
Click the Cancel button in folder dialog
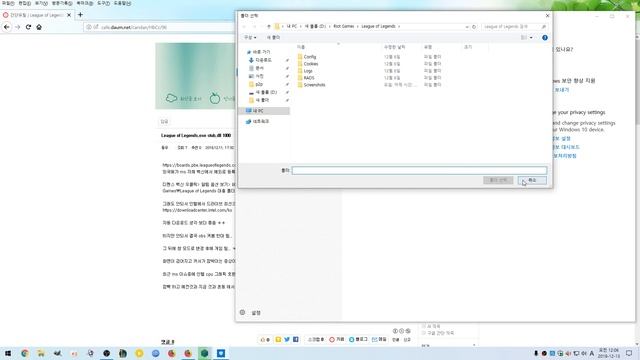(x=532, y=180)
